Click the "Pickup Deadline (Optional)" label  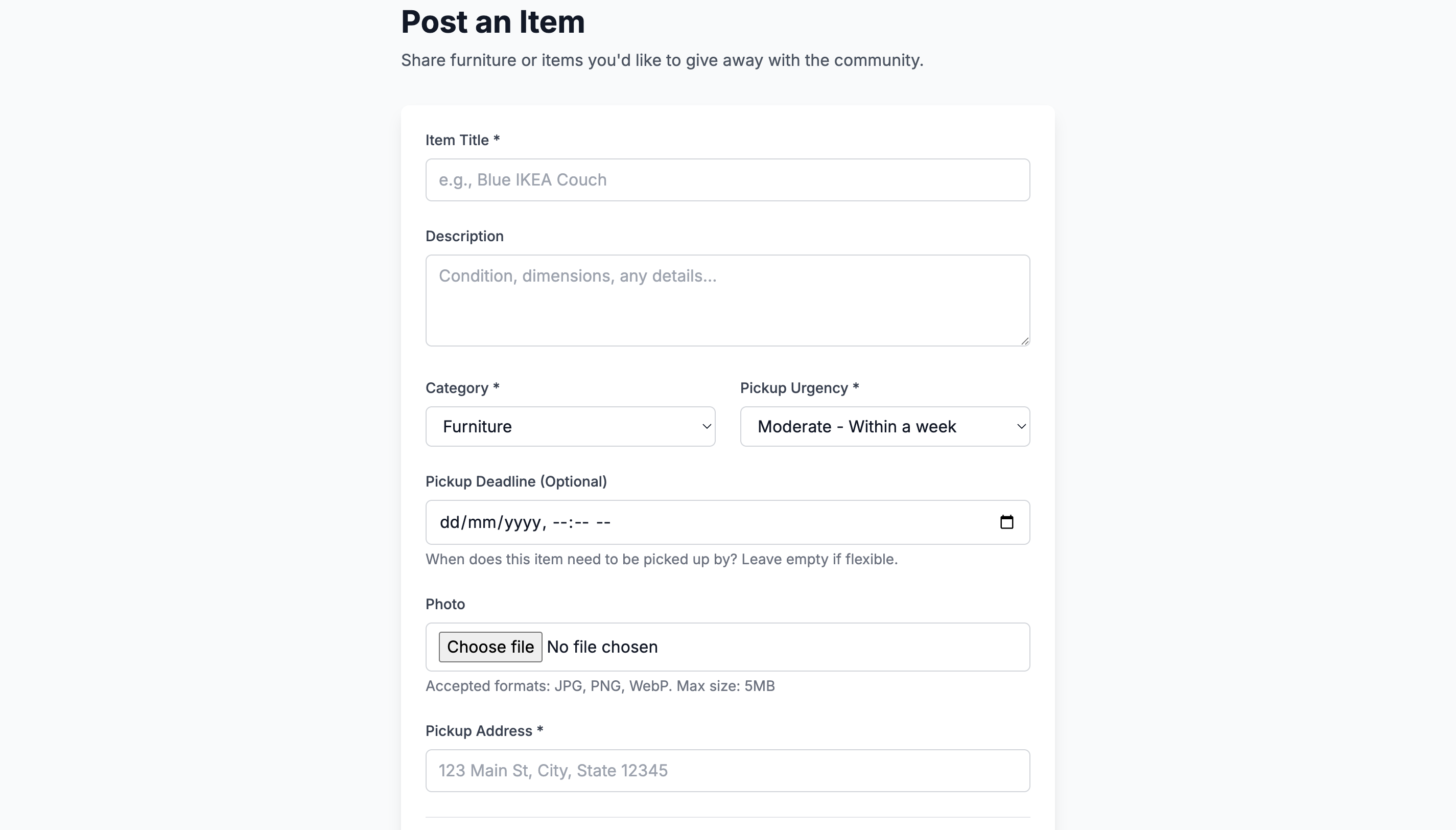click(x=516, y=481)
